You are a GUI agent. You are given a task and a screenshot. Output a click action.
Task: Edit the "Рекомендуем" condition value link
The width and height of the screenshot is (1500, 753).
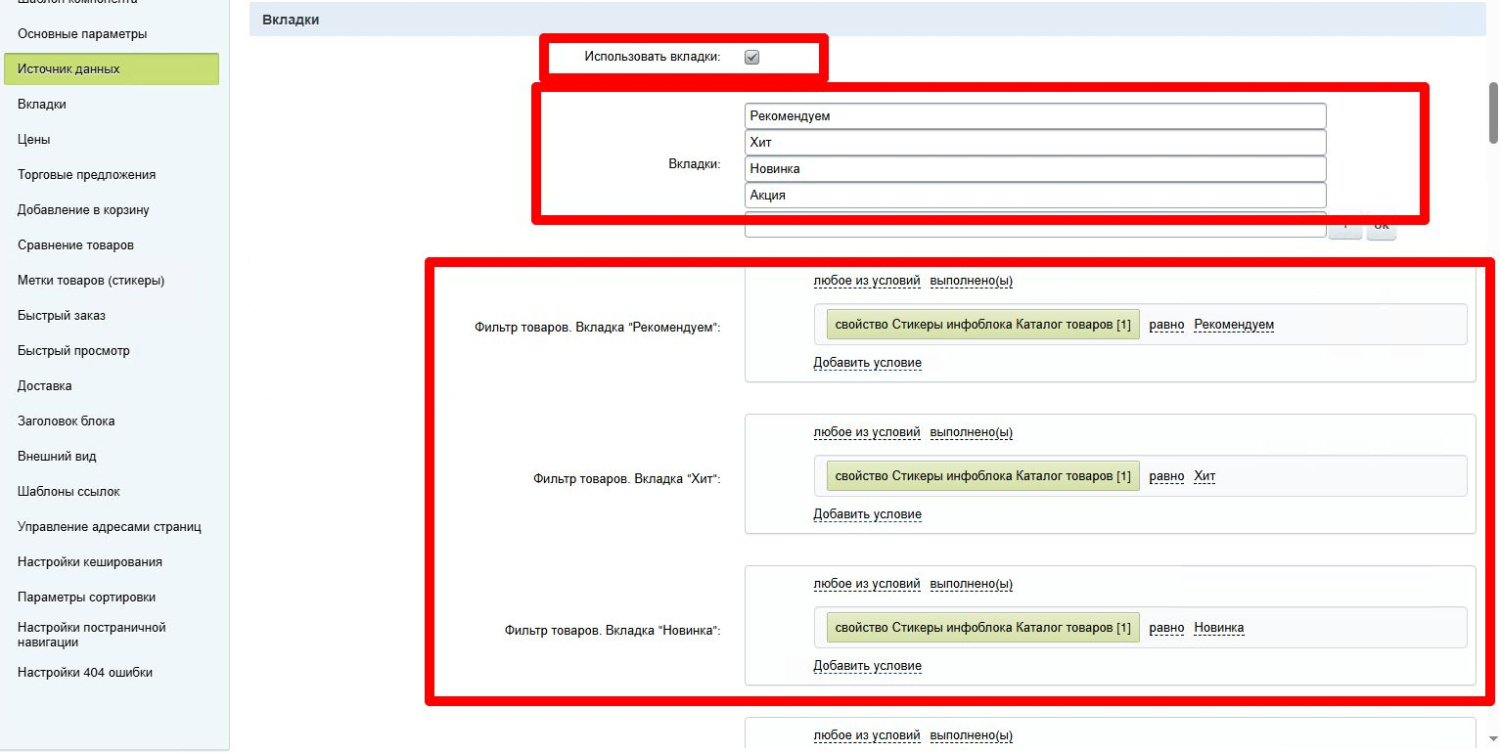point(1234,325)
